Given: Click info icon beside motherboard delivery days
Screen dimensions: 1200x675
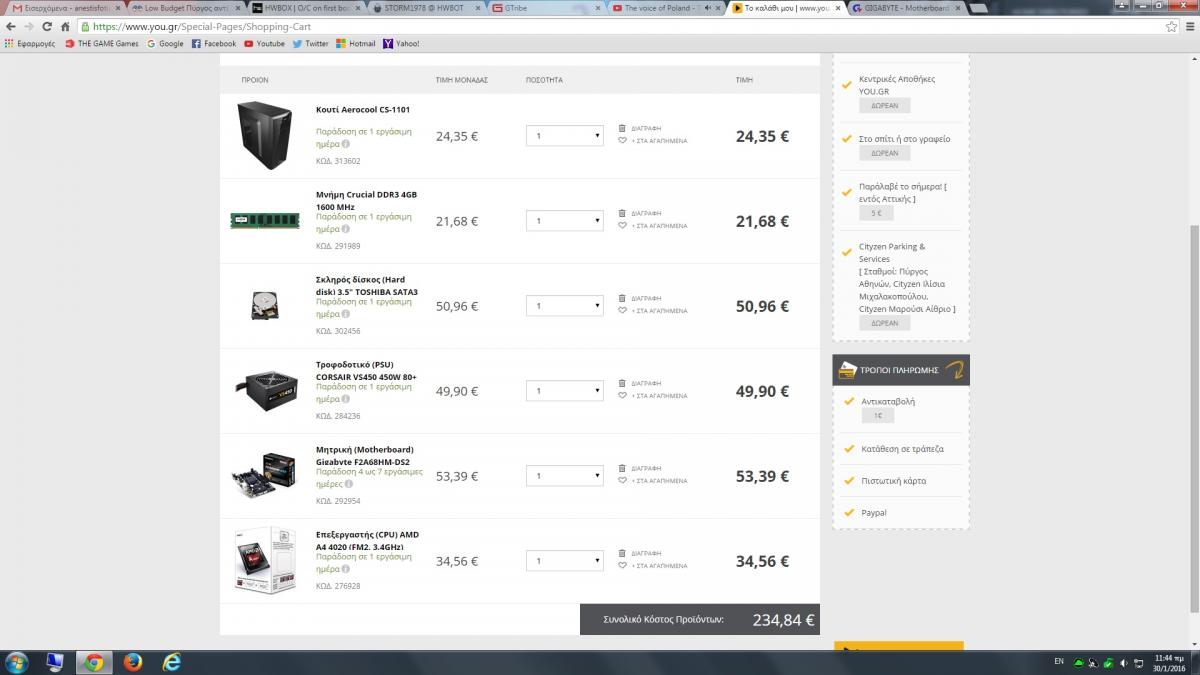Looking at the screenshot, I should [x=348, y=484].
